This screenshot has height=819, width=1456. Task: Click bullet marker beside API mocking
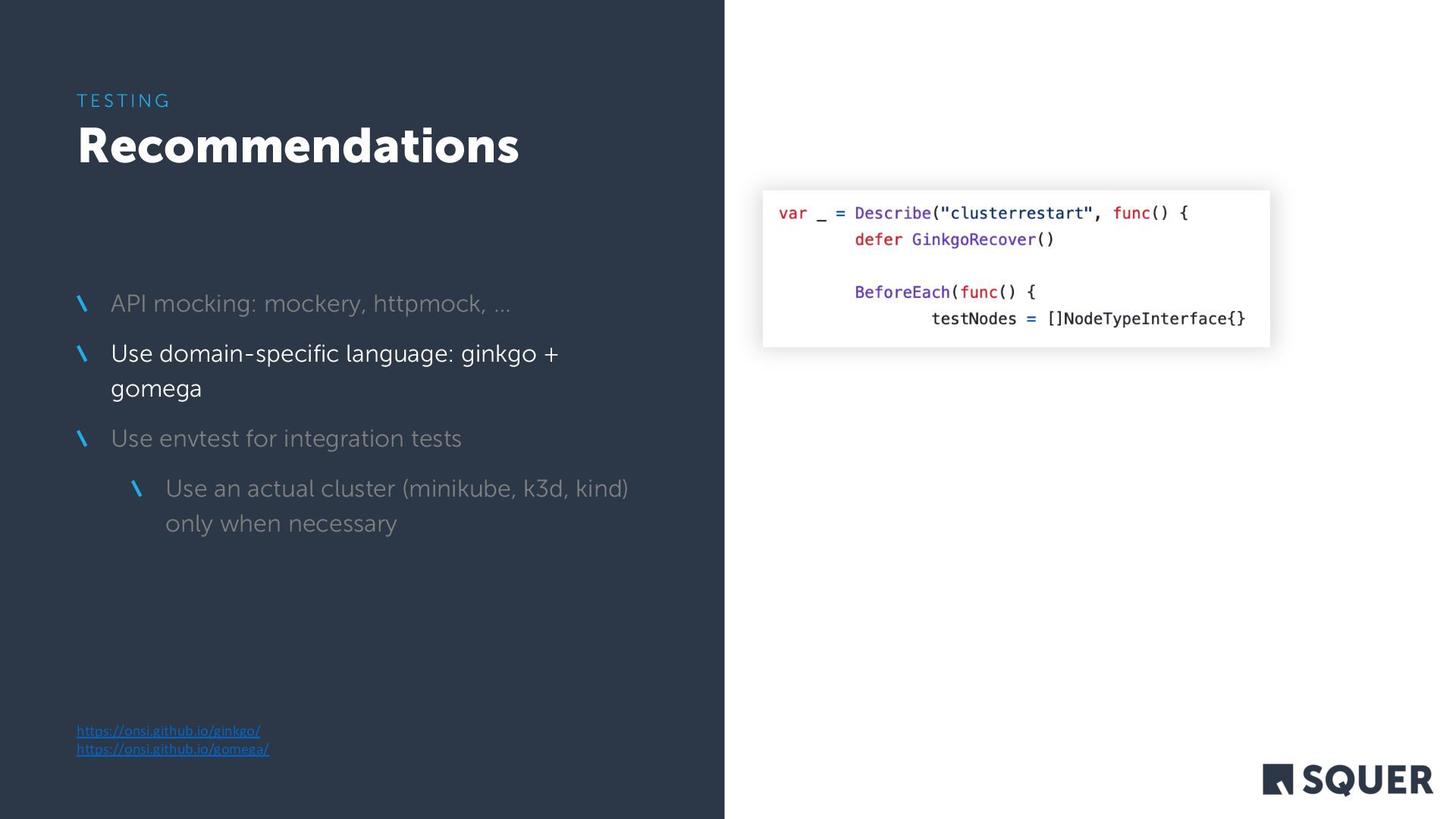(x=83, y=304)
